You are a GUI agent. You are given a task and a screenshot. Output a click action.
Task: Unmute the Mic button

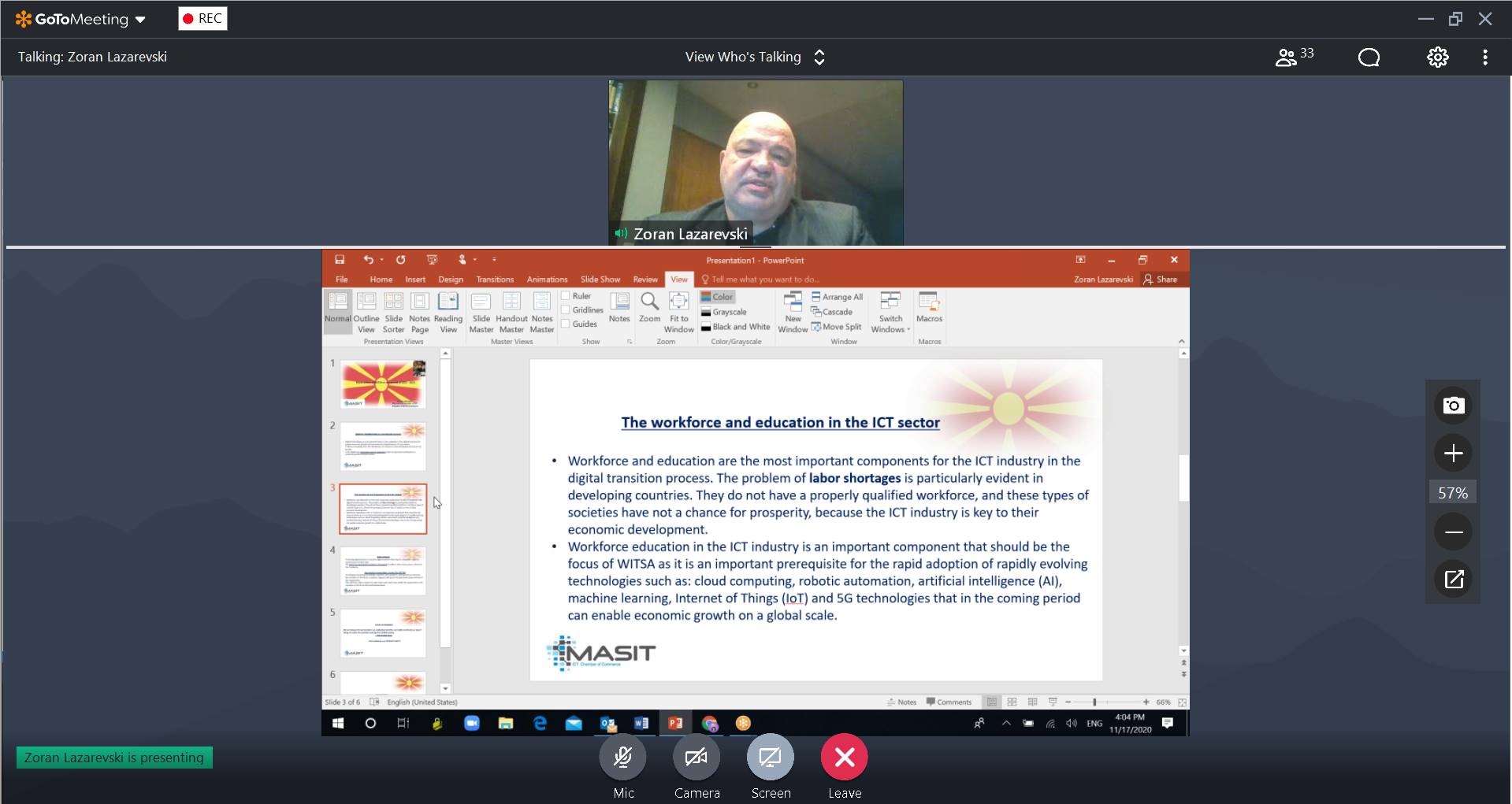pyautogui.click(x=622, y=758)
